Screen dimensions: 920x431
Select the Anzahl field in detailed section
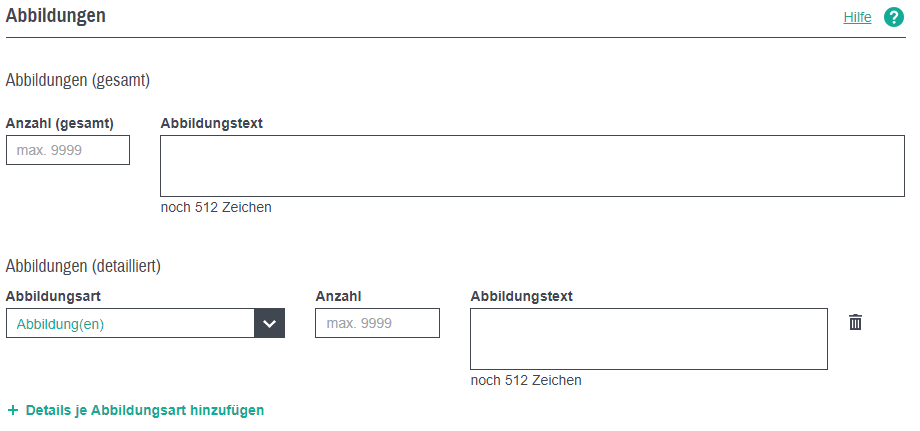click(377, 323)
